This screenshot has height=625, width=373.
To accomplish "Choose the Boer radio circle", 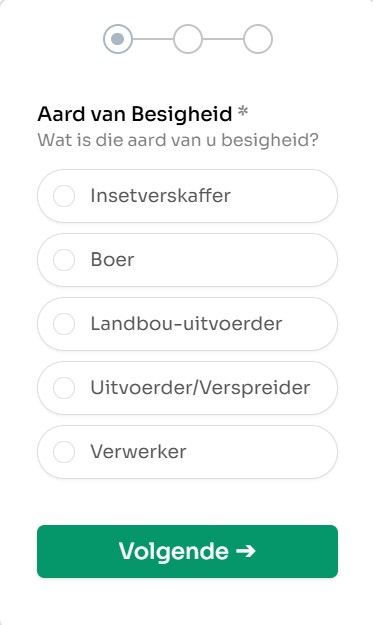I will 64,260.
